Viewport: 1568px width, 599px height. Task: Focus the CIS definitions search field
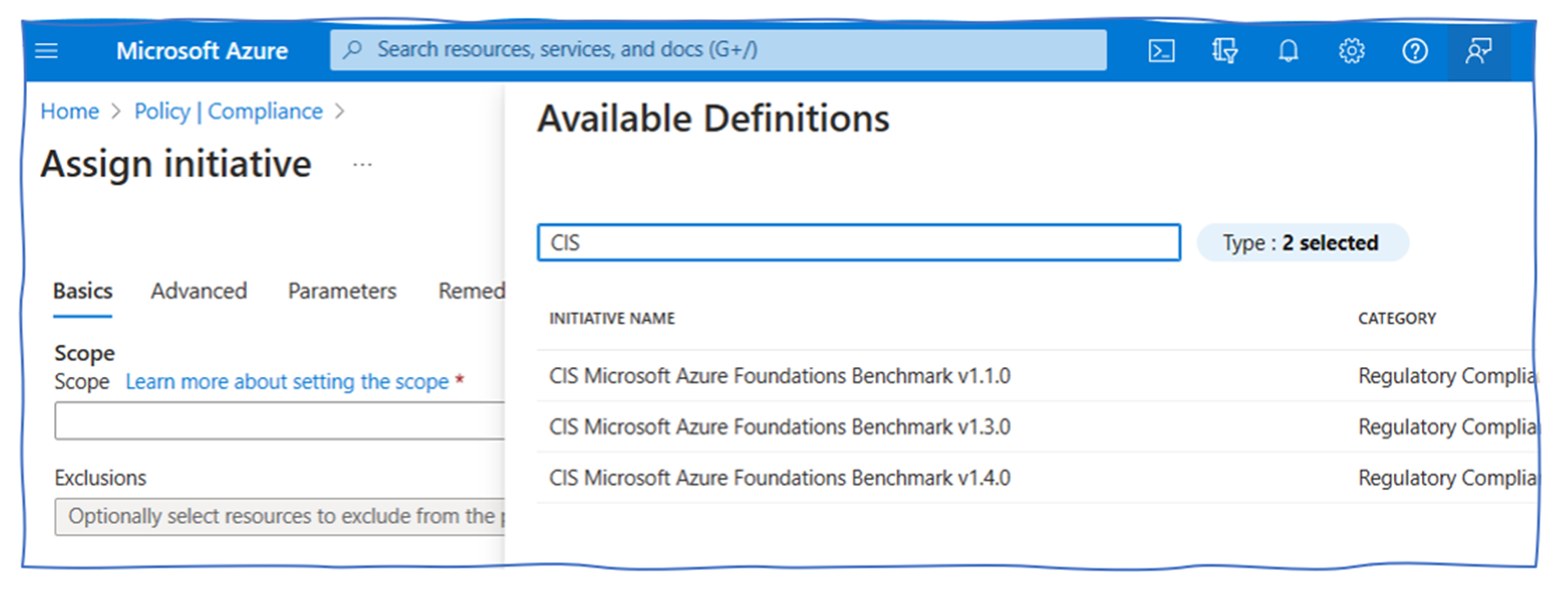tap(857, 243)
